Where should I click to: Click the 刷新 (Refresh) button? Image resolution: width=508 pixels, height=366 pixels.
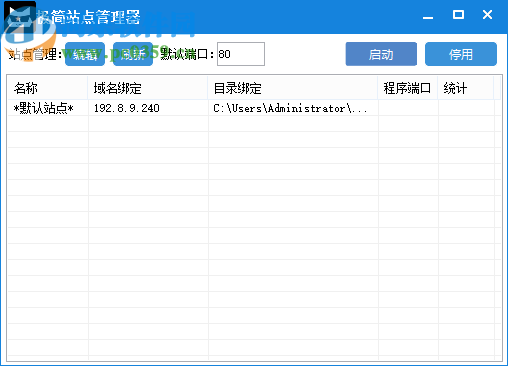(133, 54)
